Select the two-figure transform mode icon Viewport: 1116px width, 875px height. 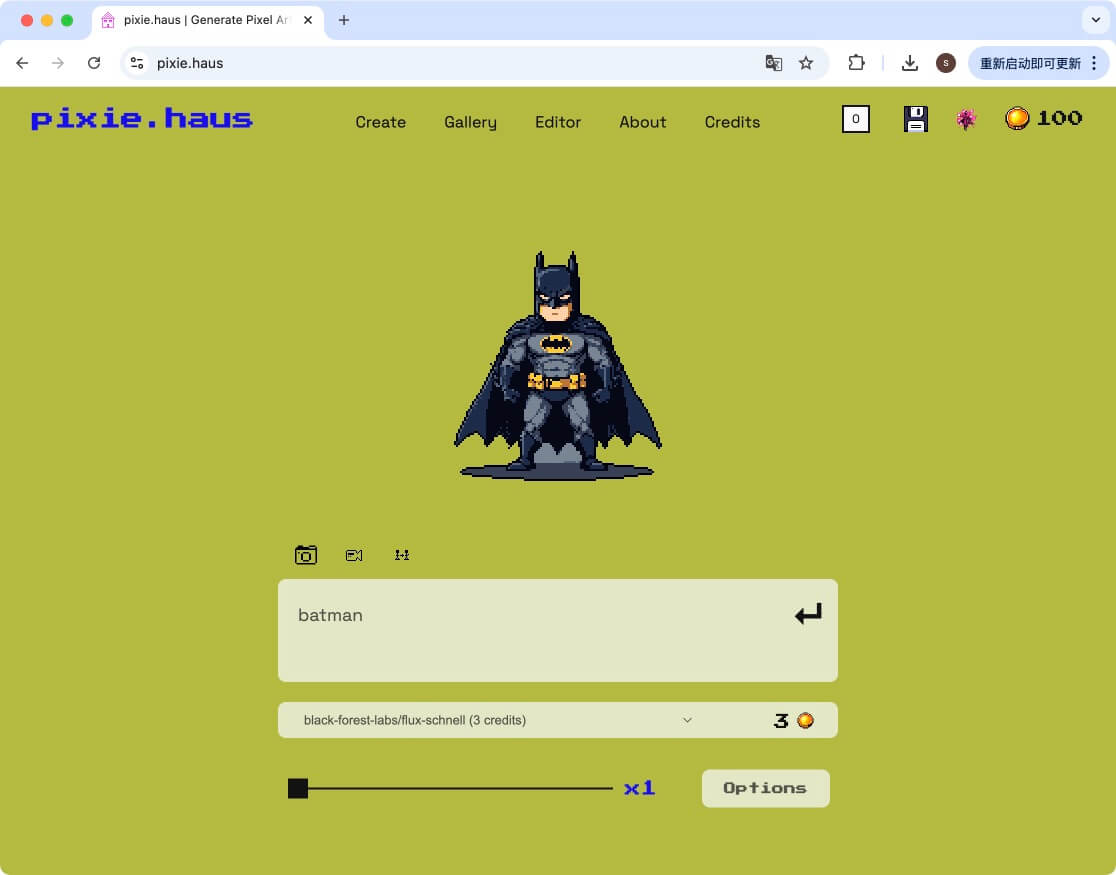pos(402,555)
